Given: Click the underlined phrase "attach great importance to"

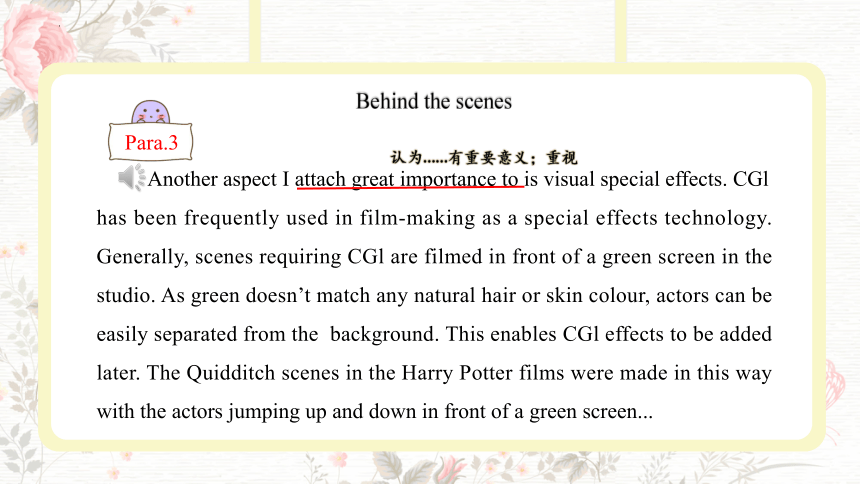Looking at the screenshot, I should coord(409,179).
